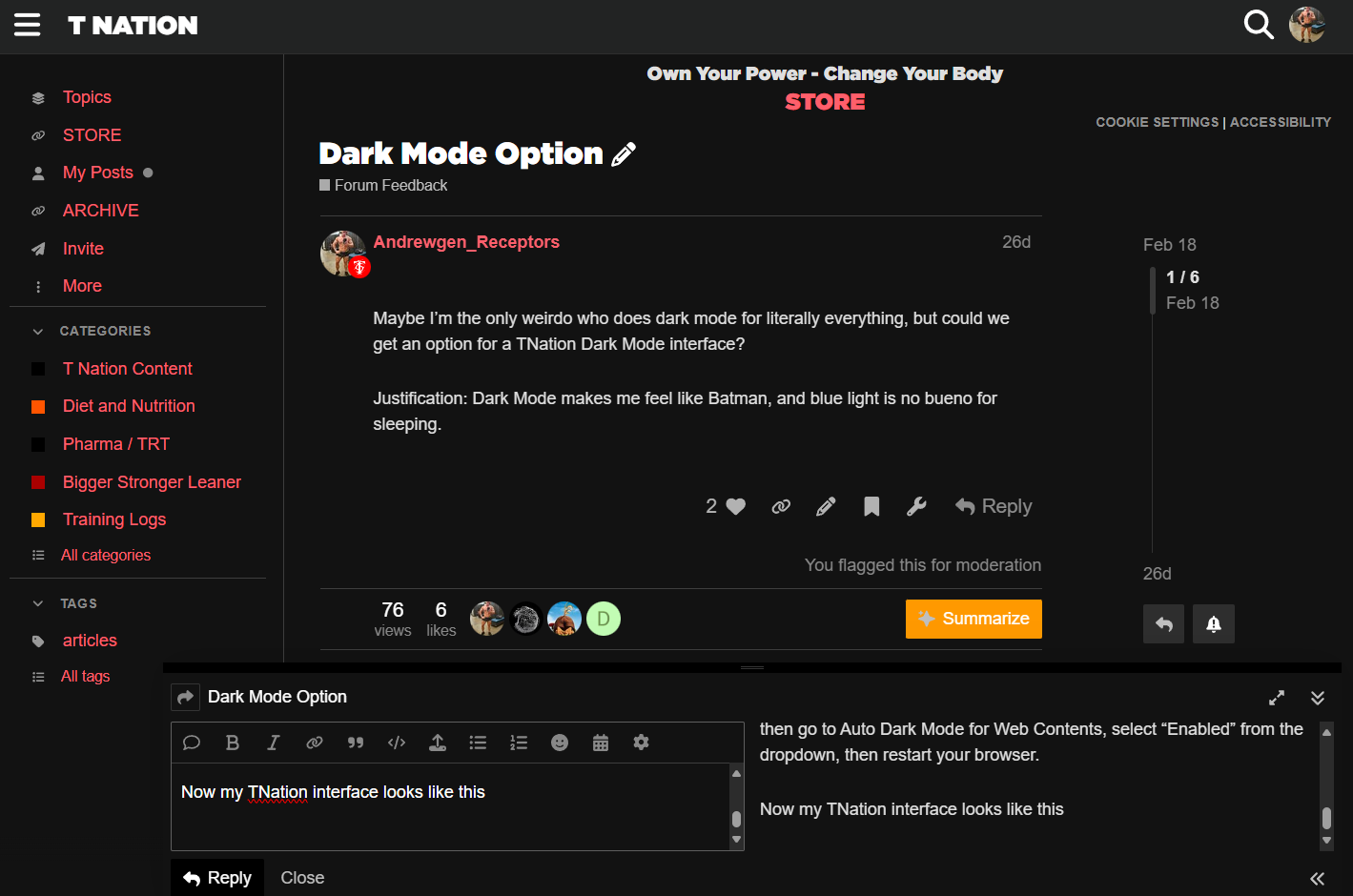Edit the topic title with pencil icon
The height and width of the screenshot is (896, 1353).
point(624,154)
